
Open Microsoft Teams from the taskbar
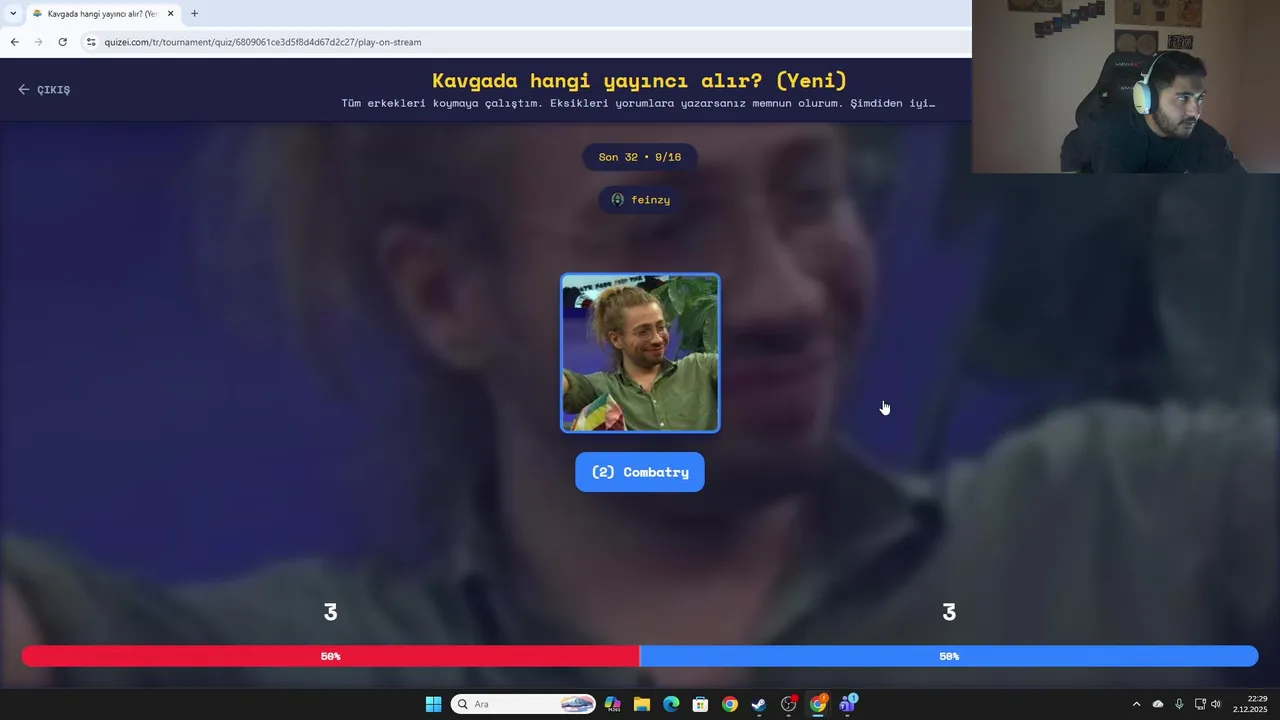click(848, 704)
